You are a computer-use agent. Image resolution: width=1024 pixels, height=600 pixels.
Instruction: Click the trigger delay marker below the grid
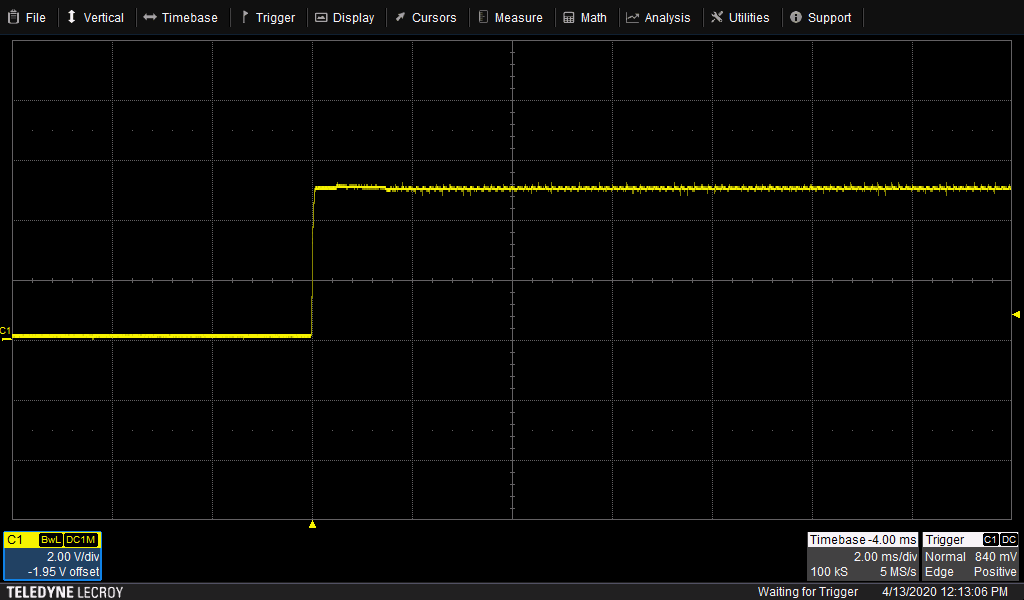click(312, 524)
